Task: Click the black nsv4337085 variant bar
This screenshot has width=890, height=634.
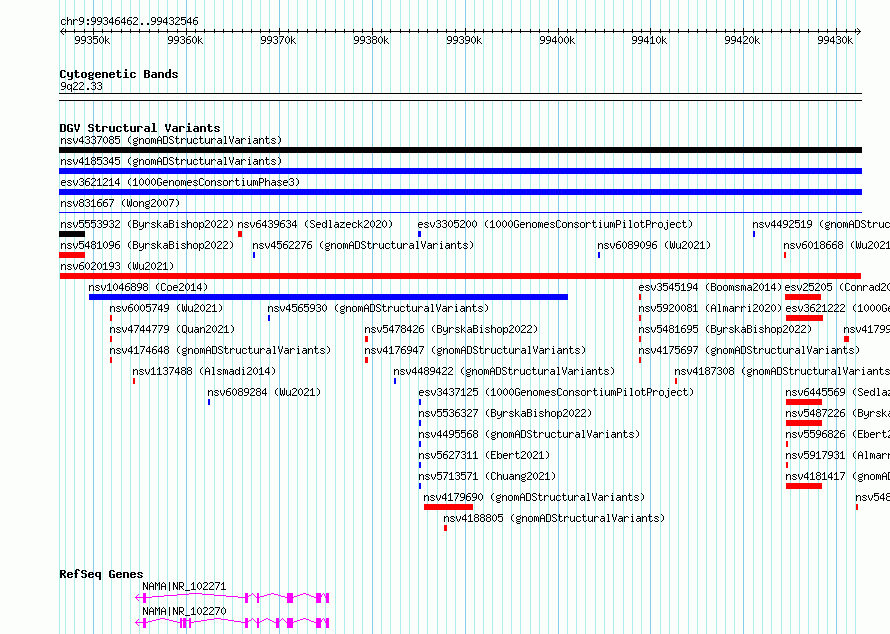Action: click(x=460, y=150)
